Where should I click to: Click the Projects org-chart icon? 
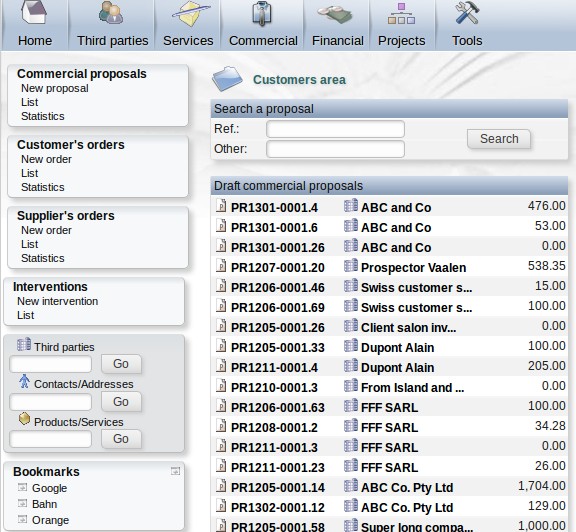coord(401,14)
